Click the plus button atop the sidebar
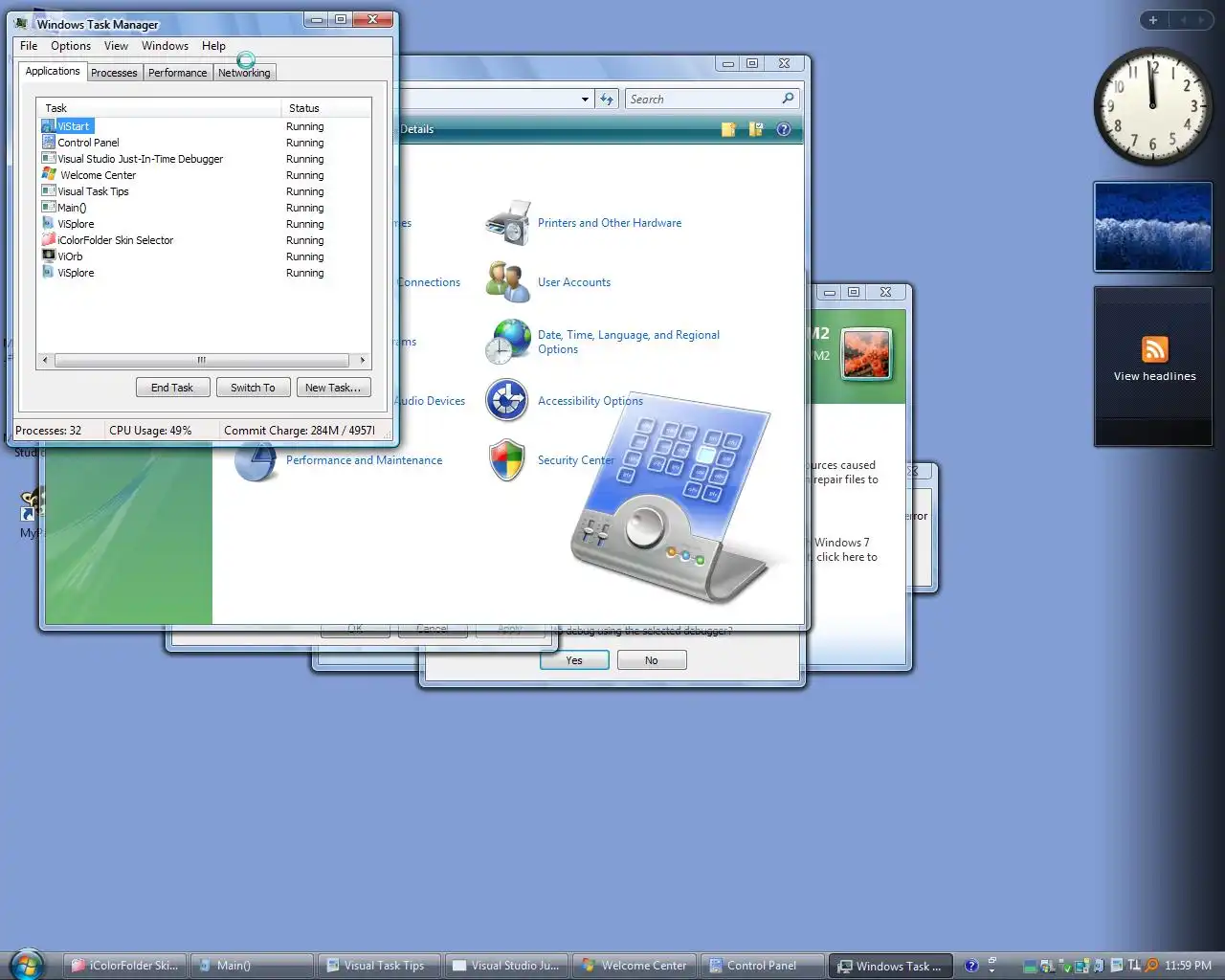Screen dimensions: 1225x980 [1153, 20]
